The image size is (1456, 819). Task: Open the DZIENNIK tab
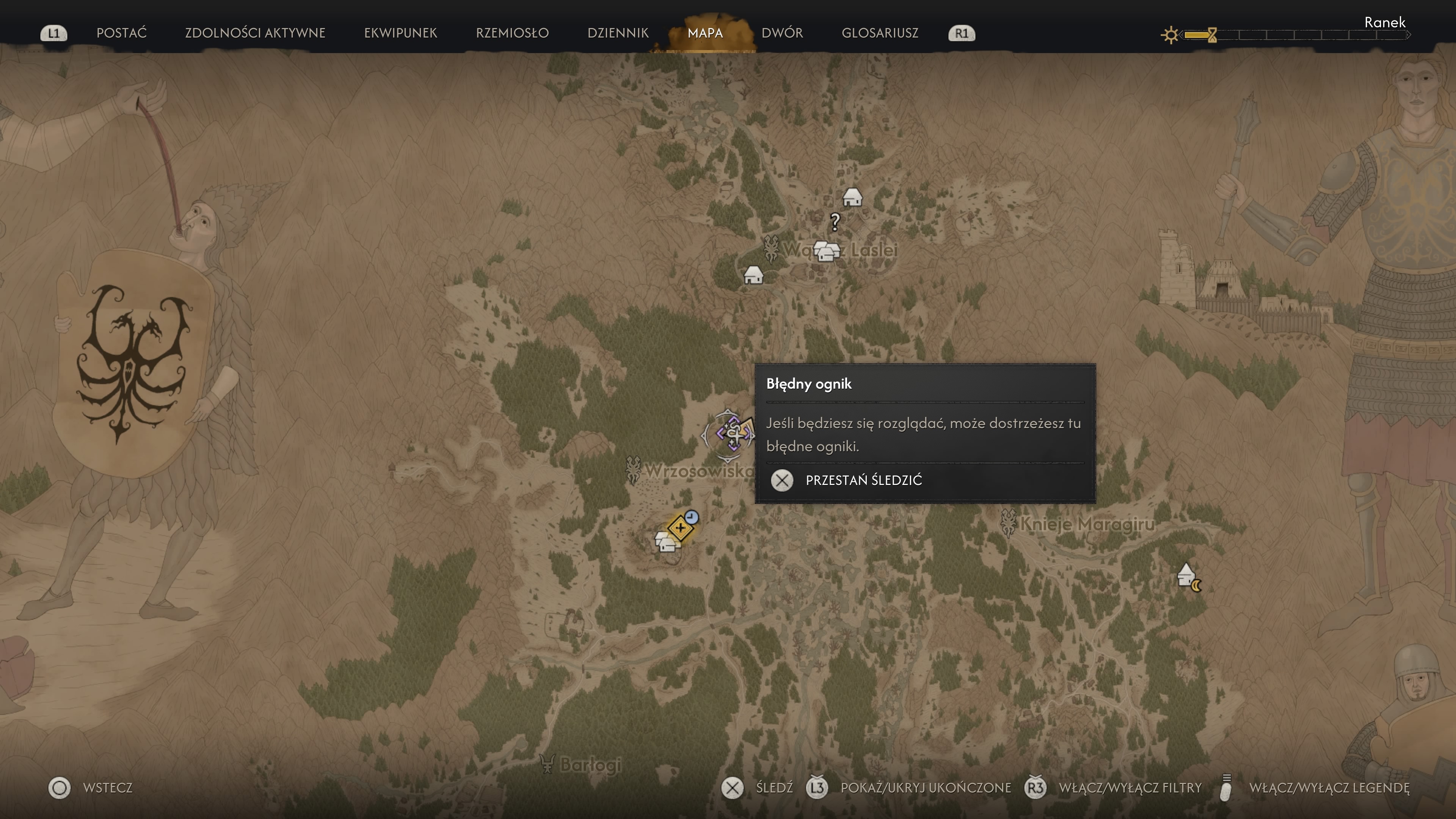click(x=618, y=33)
